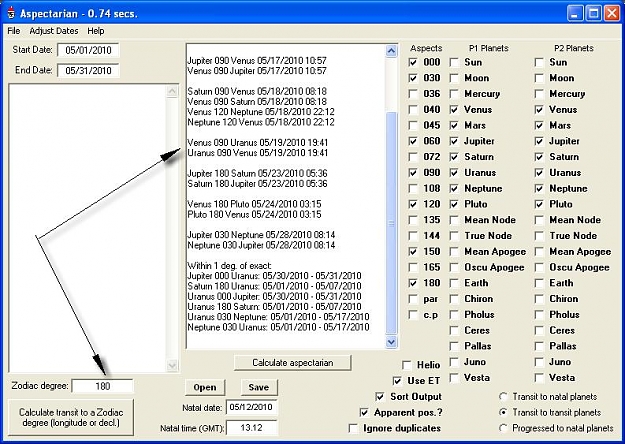
Task: Click result line Jupiter 180 Saturn 05/23/2010
Action: pos(257,173)
